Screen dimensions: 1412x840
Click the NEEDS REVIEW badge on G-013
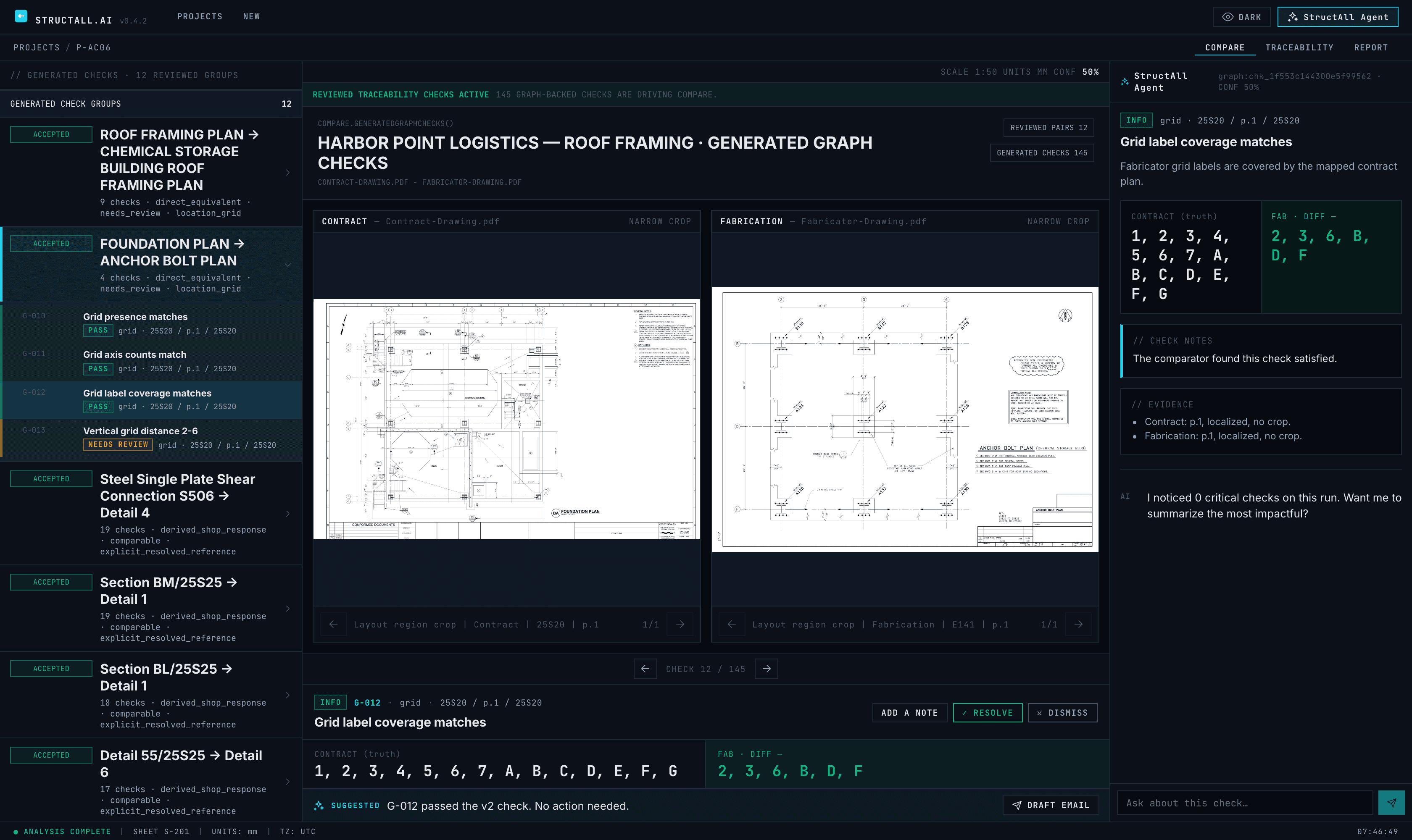pos(118,444)
